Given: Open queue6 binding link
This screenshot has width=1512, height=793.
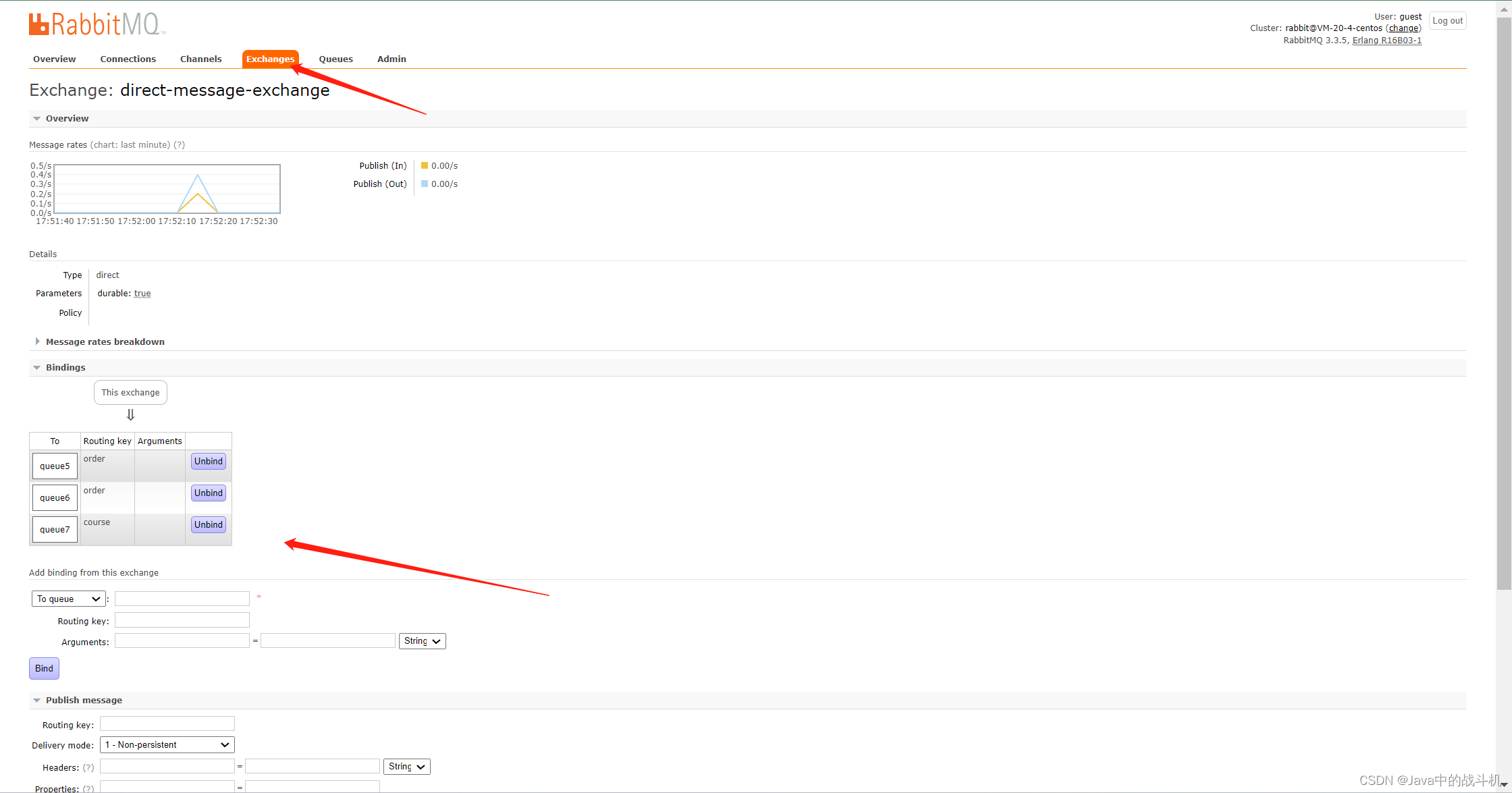Looking at the screenshot, I should 55,498.
